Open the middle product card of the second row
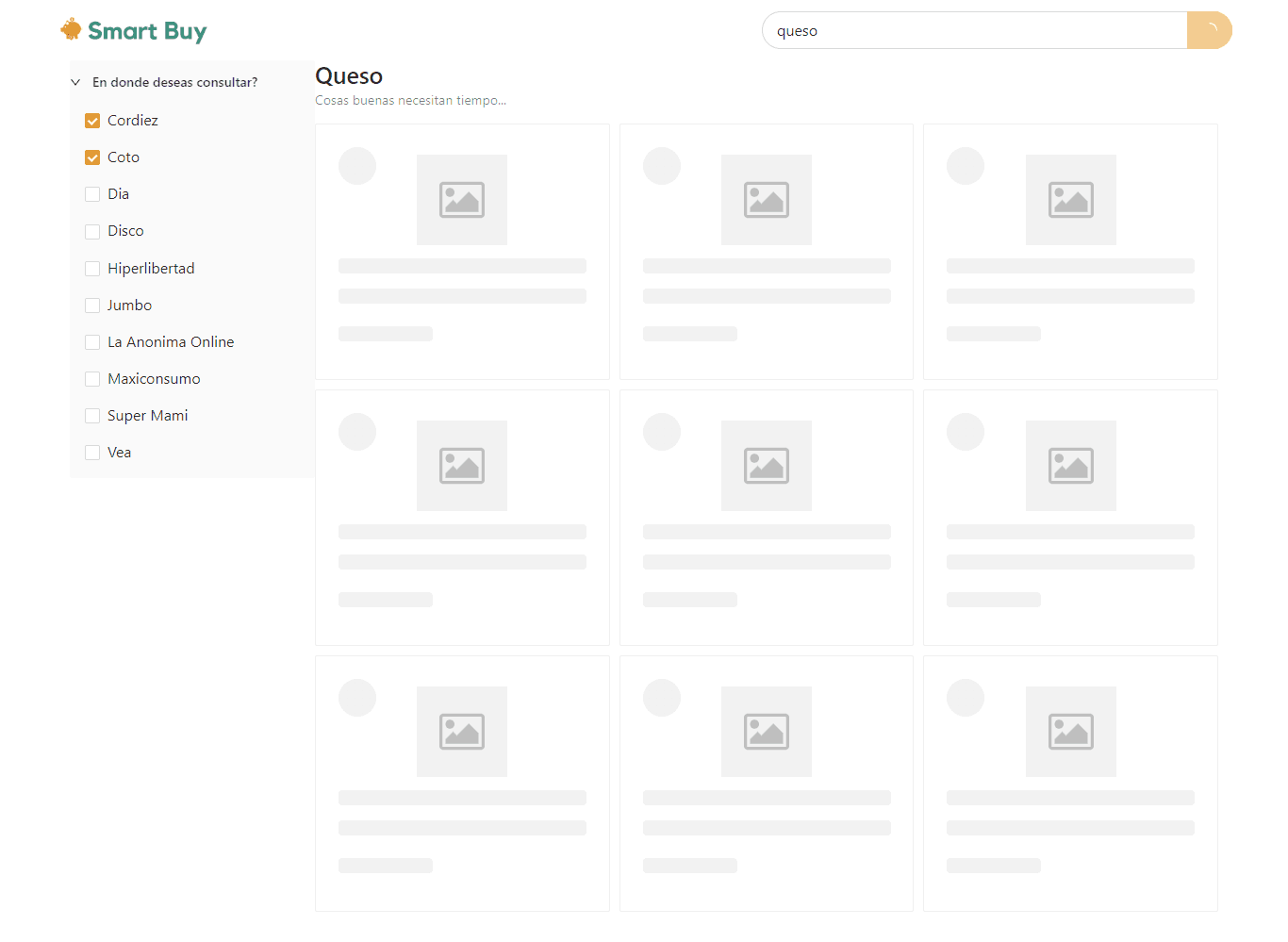 [766, 517]
